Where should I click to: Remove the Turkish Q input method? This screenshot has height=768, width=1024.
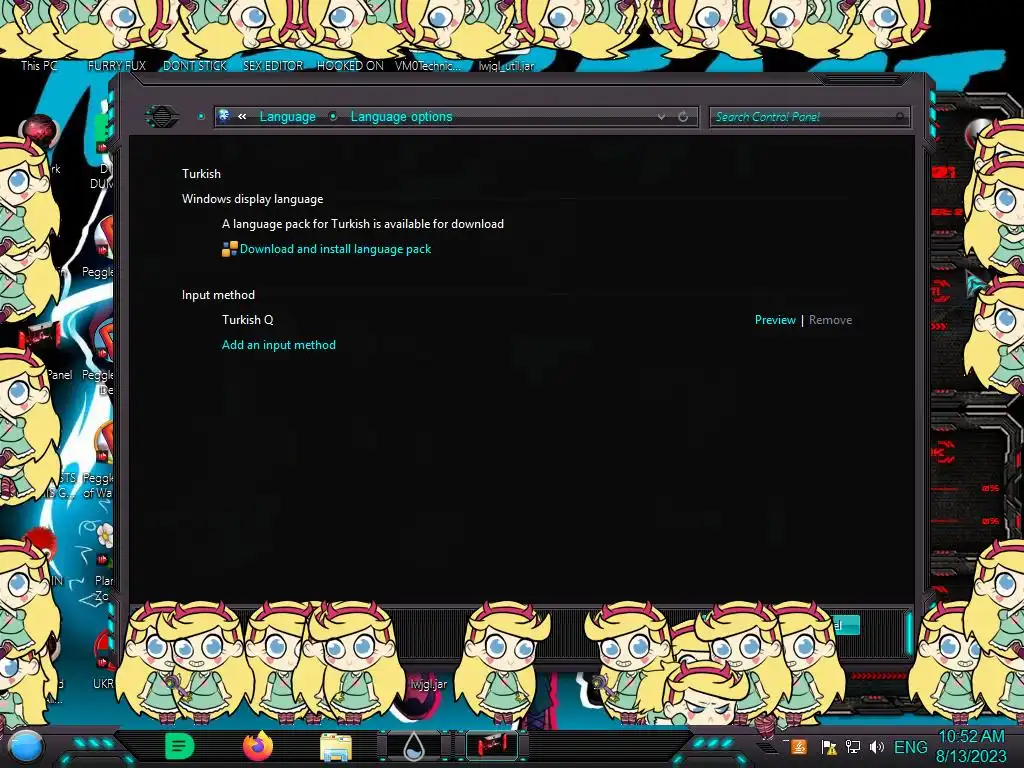830,320
